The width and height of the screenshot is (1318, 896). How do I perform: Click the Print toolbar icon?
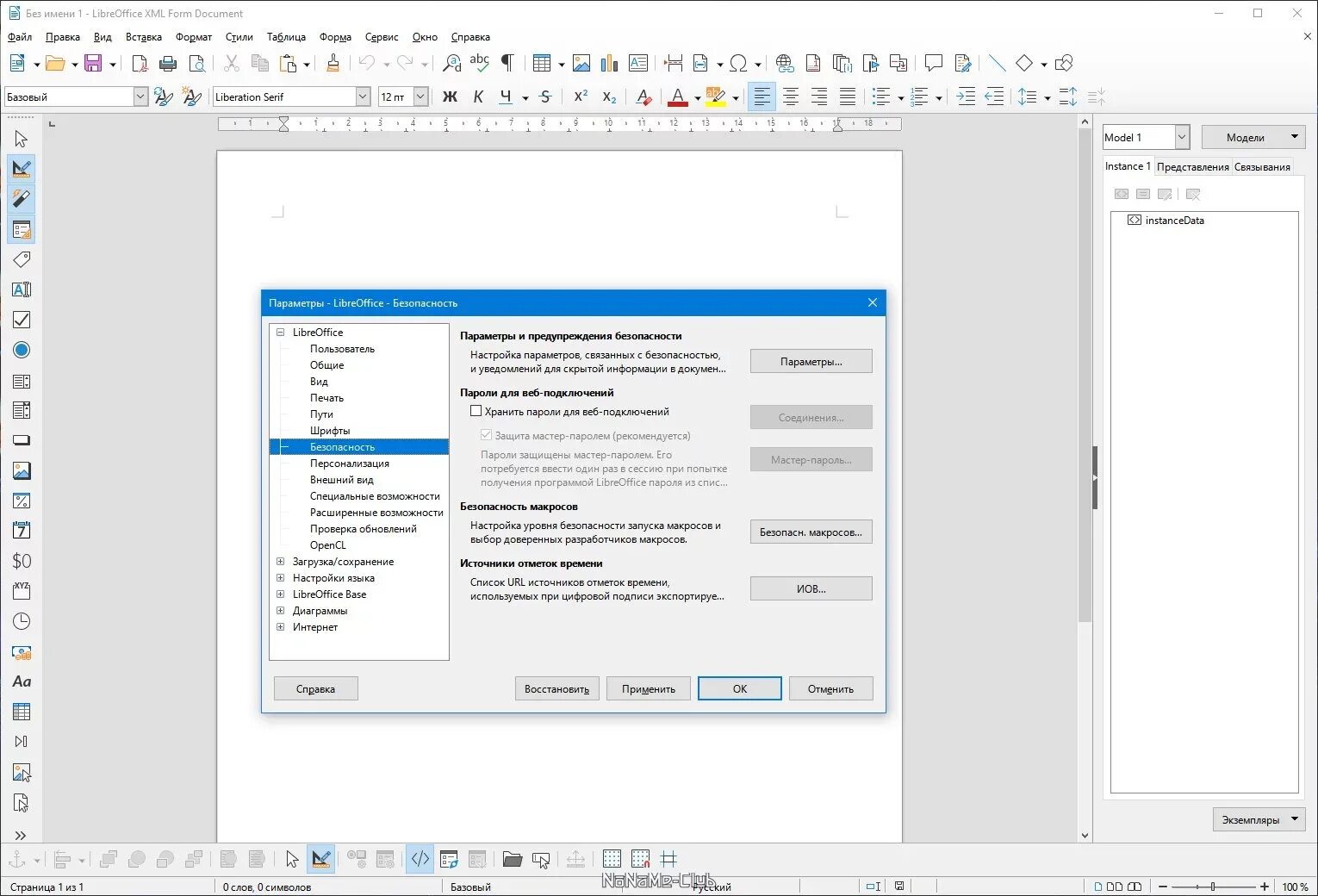click(x=168, y=63)
